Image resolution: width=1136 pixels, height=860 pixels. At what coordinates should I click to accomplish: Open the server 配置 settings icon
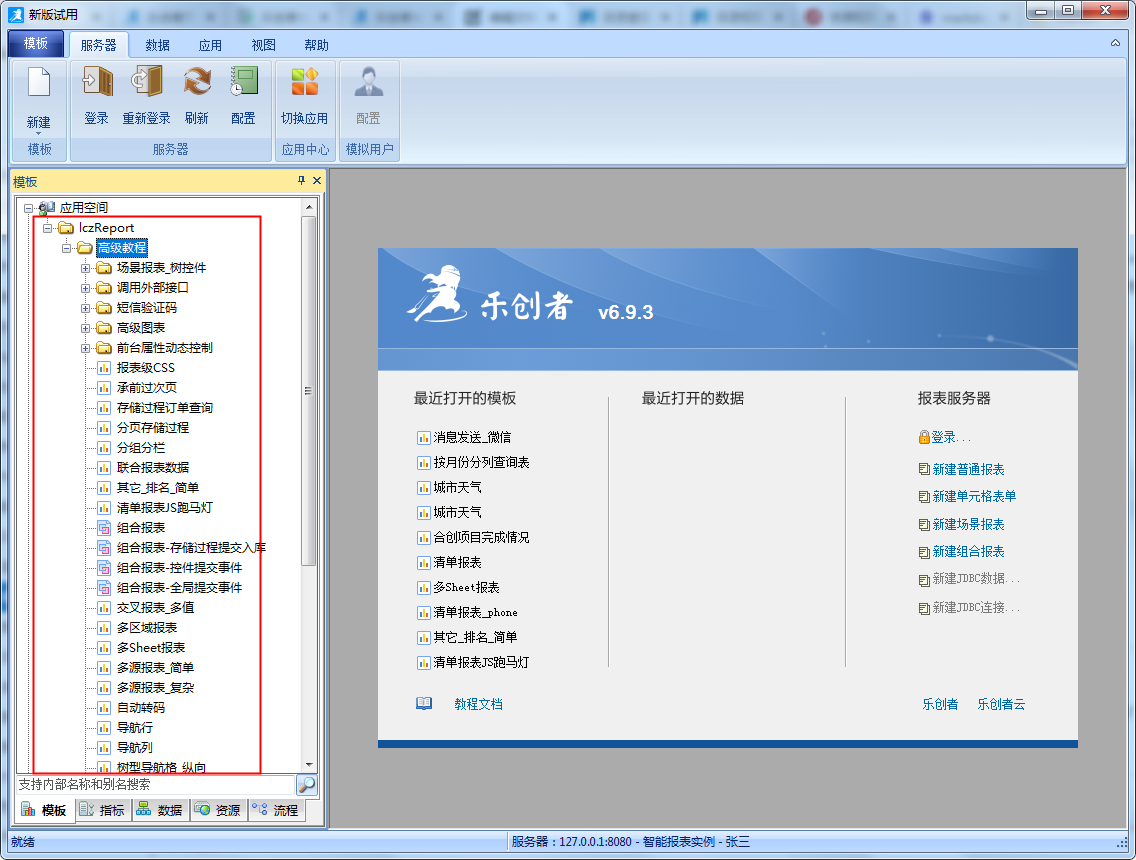pyautogui.click(x=243, y=82)
